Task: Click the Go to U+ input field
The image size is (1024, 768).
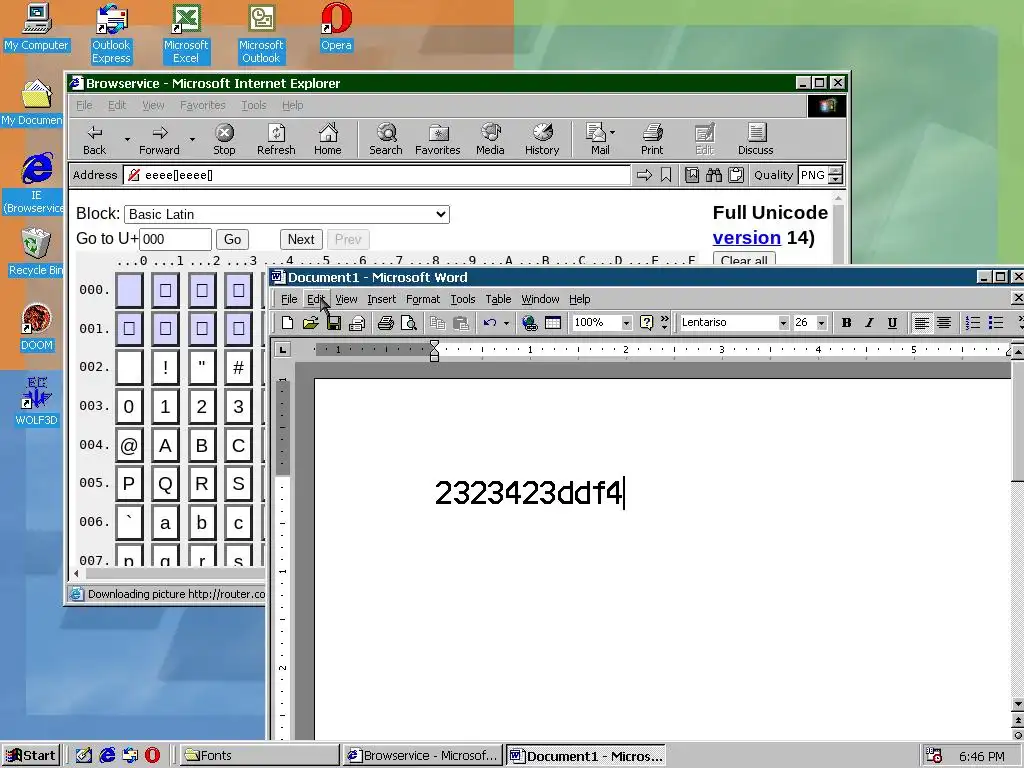Action: [176, 239]
